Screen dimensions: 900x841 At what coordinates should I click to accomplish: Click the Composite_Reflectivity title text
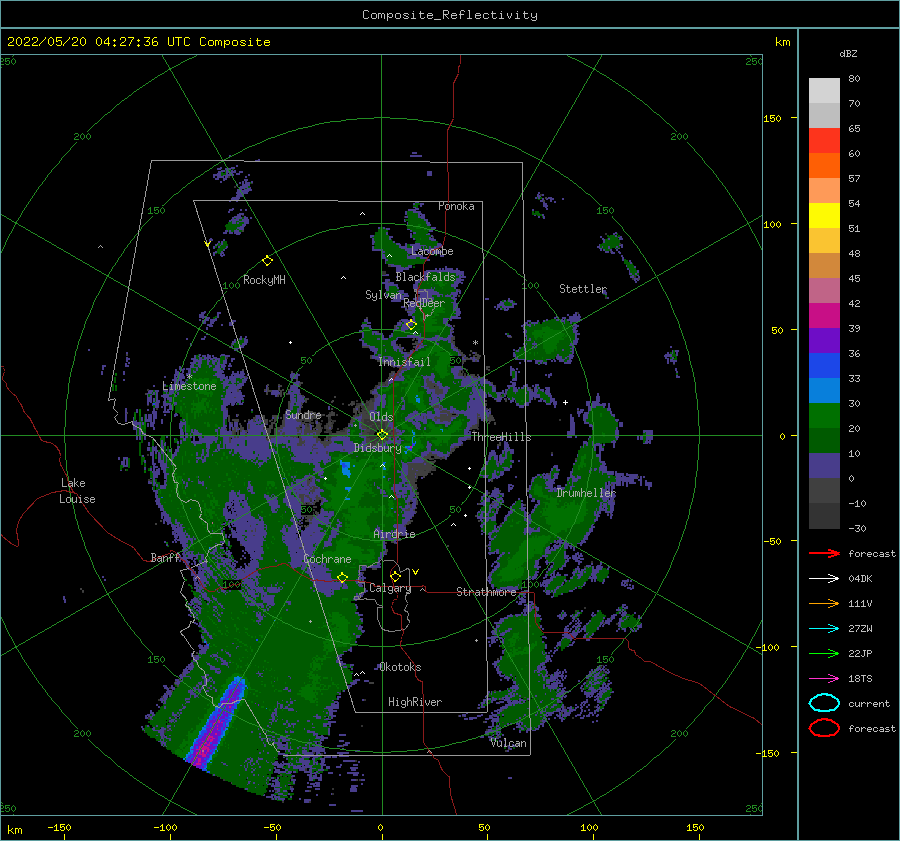(x=450, y=15)
